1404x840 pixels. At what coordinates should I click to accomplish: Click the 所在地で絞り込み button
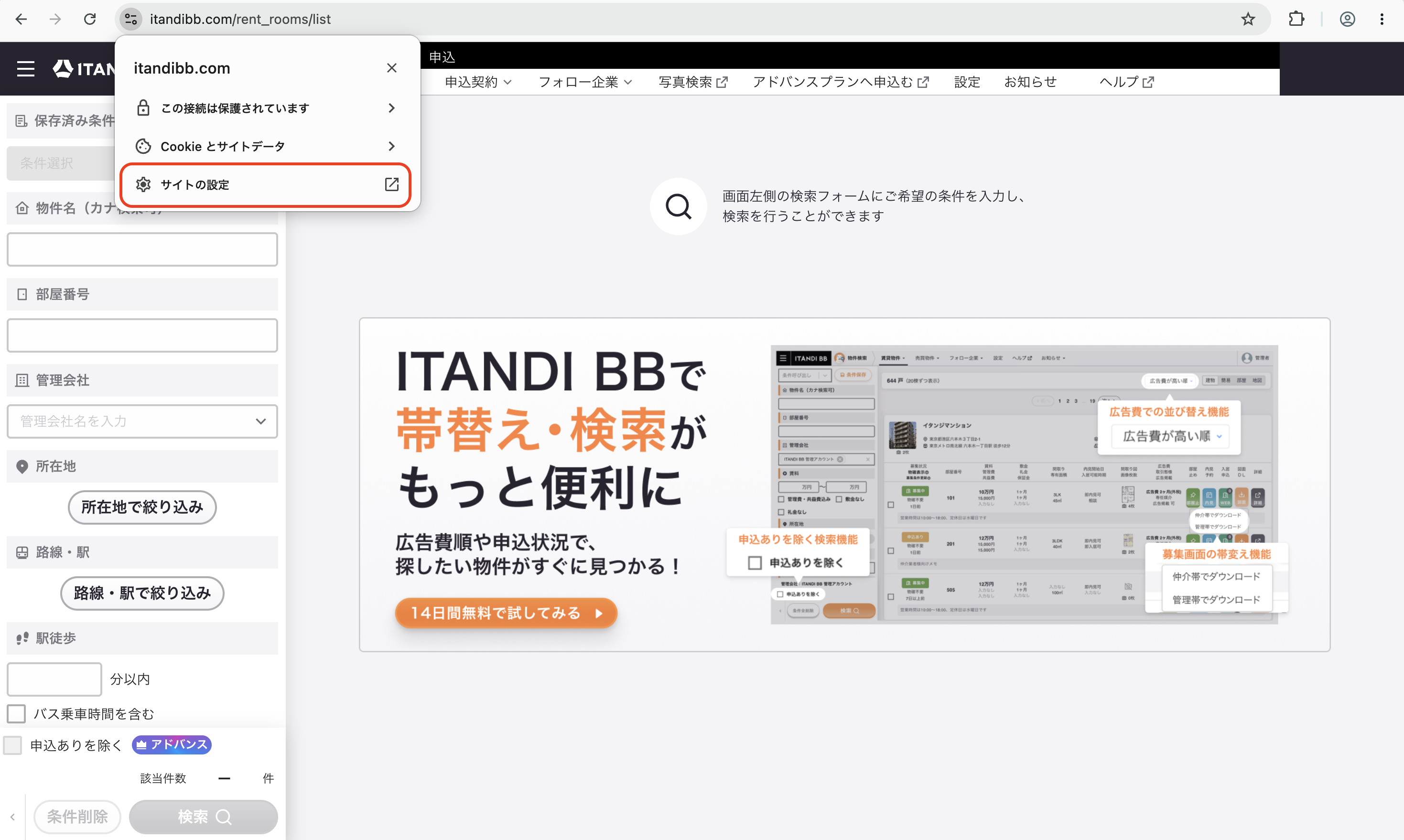click(x=142, y=507)
